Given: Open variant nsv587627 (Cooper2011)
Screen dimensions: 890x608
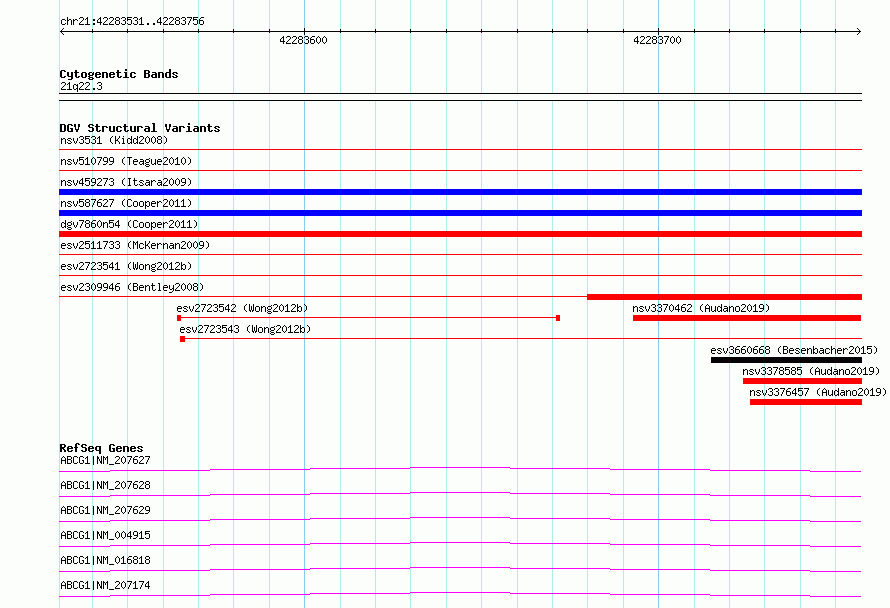Looking at the screenshot, I should pos(126,203).
